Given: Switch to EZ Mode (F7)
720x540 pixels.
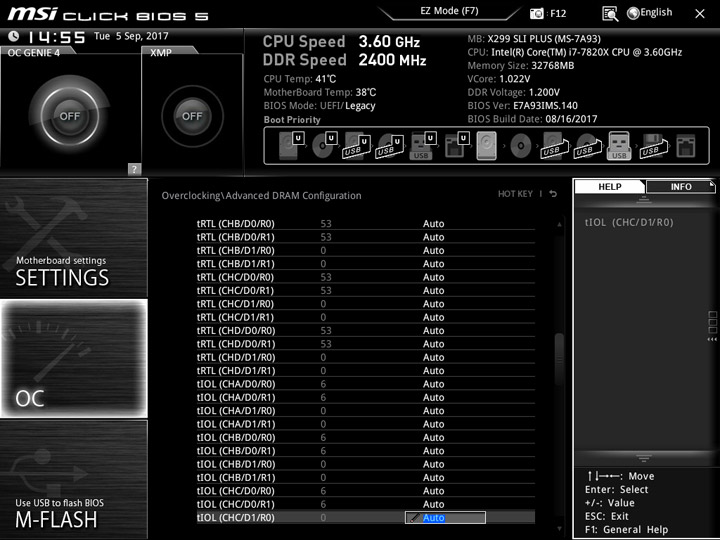Looking at the screenshot, I should [450, 11].
